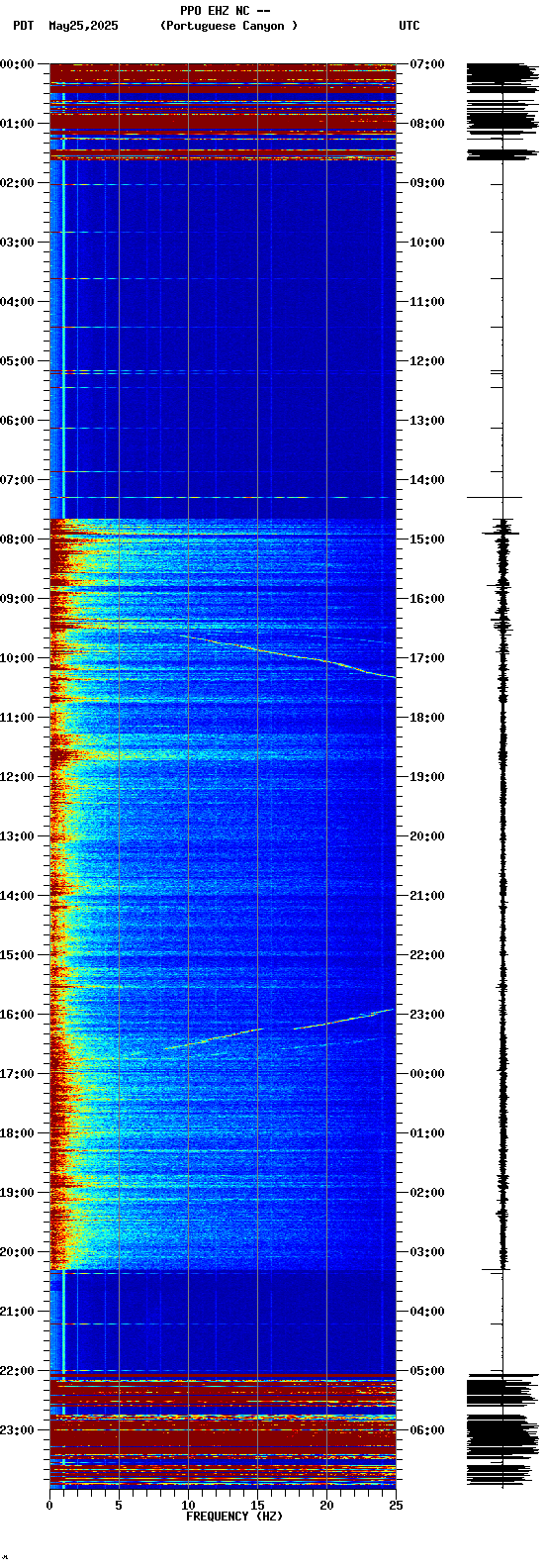This screenshot has width=546, height=1568.
Task: Select the Portuguese Canyon station name
Action: click(x=228, y=26)
